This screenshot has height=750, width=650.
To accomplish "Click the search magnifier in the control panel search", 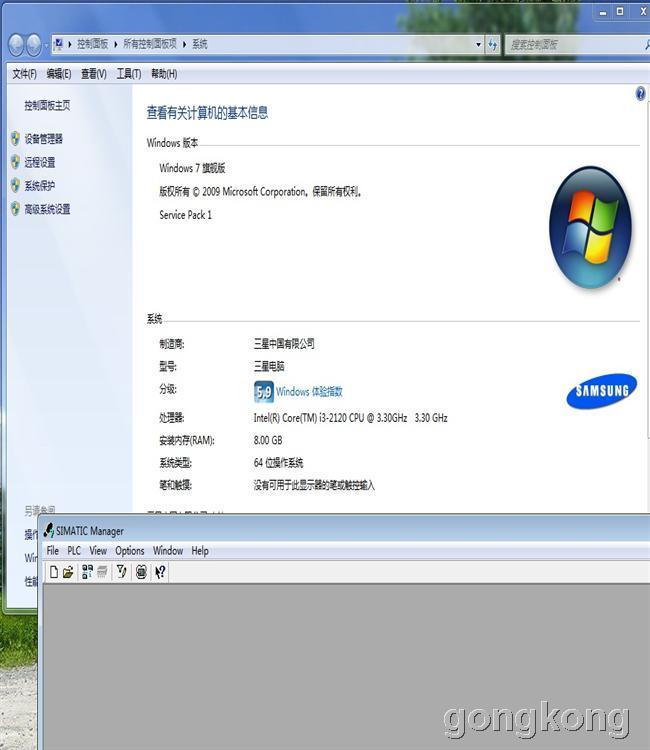I will (647, 45).
